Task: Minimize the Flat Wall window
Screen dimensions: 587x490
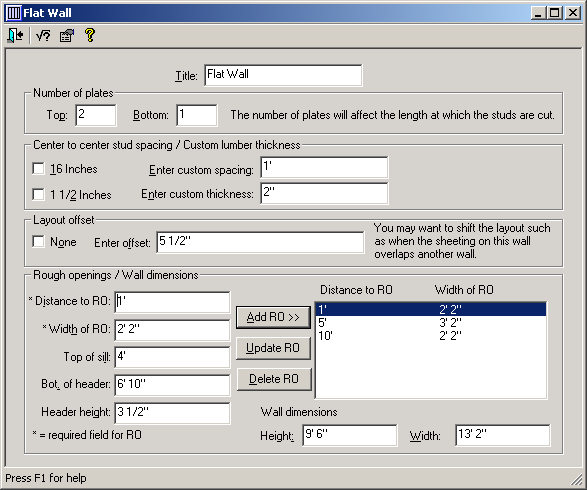Action: click(538, 13)
